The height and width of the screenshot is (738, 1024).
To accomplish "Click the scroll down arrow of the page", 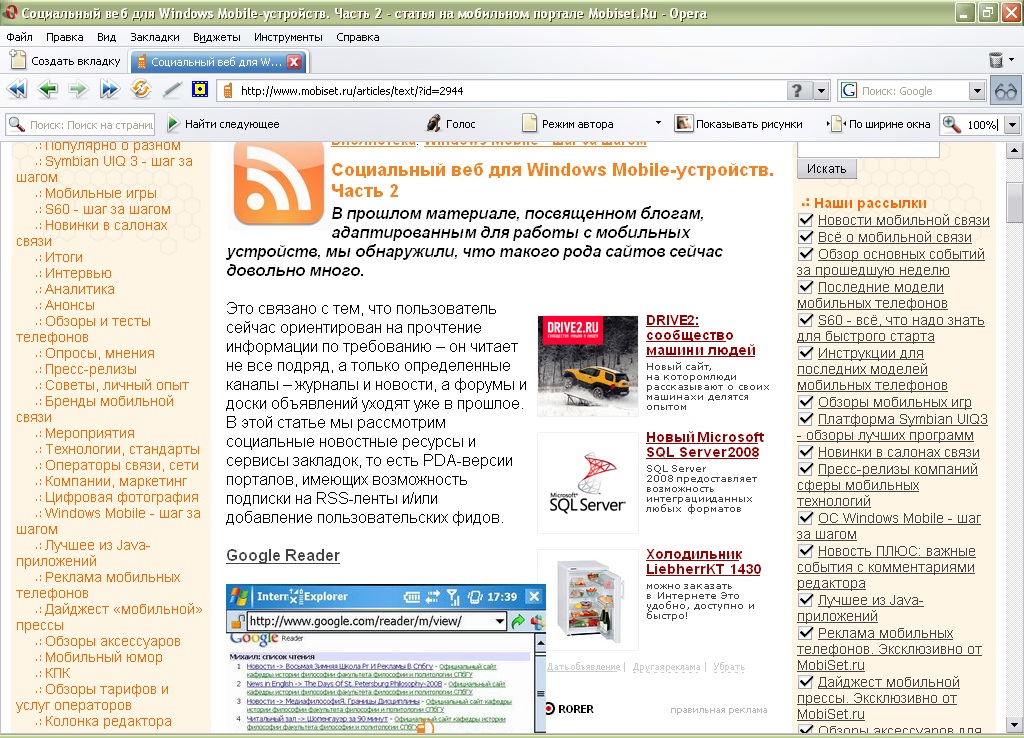I will click(1014, 724).
